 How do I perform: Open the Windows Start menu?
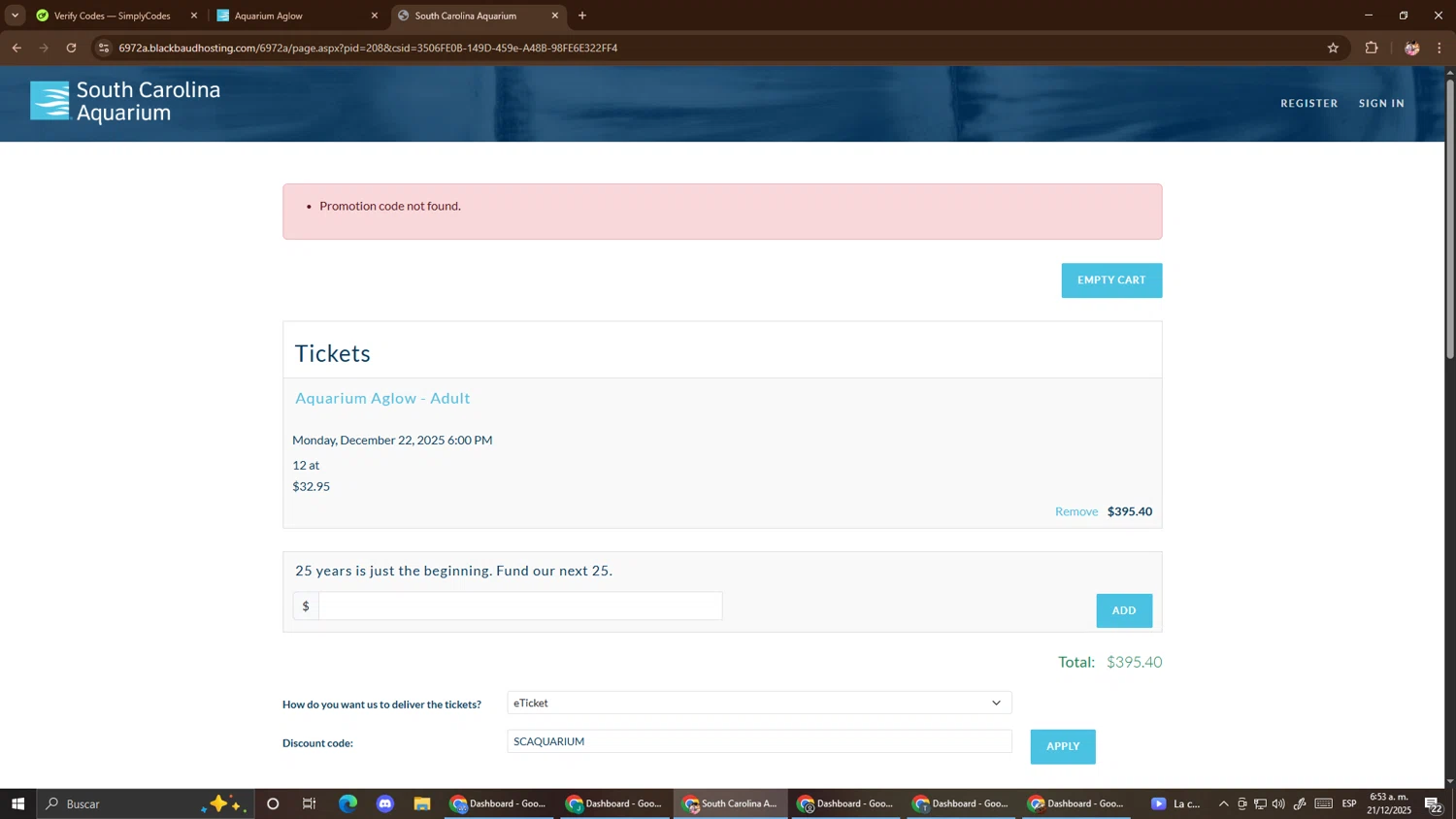pyautogui.click(x=17, y=803)
